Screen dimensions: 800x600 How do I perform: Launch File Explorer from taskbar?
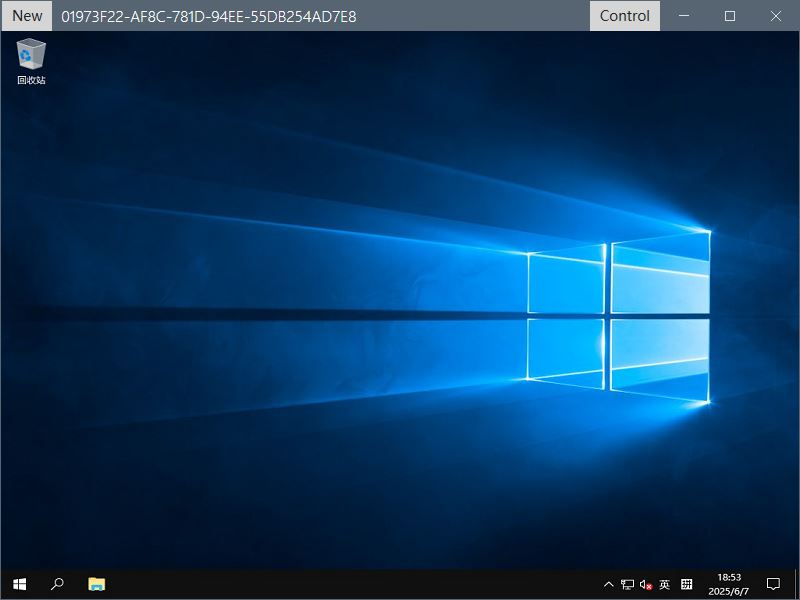tap(96, 584)
